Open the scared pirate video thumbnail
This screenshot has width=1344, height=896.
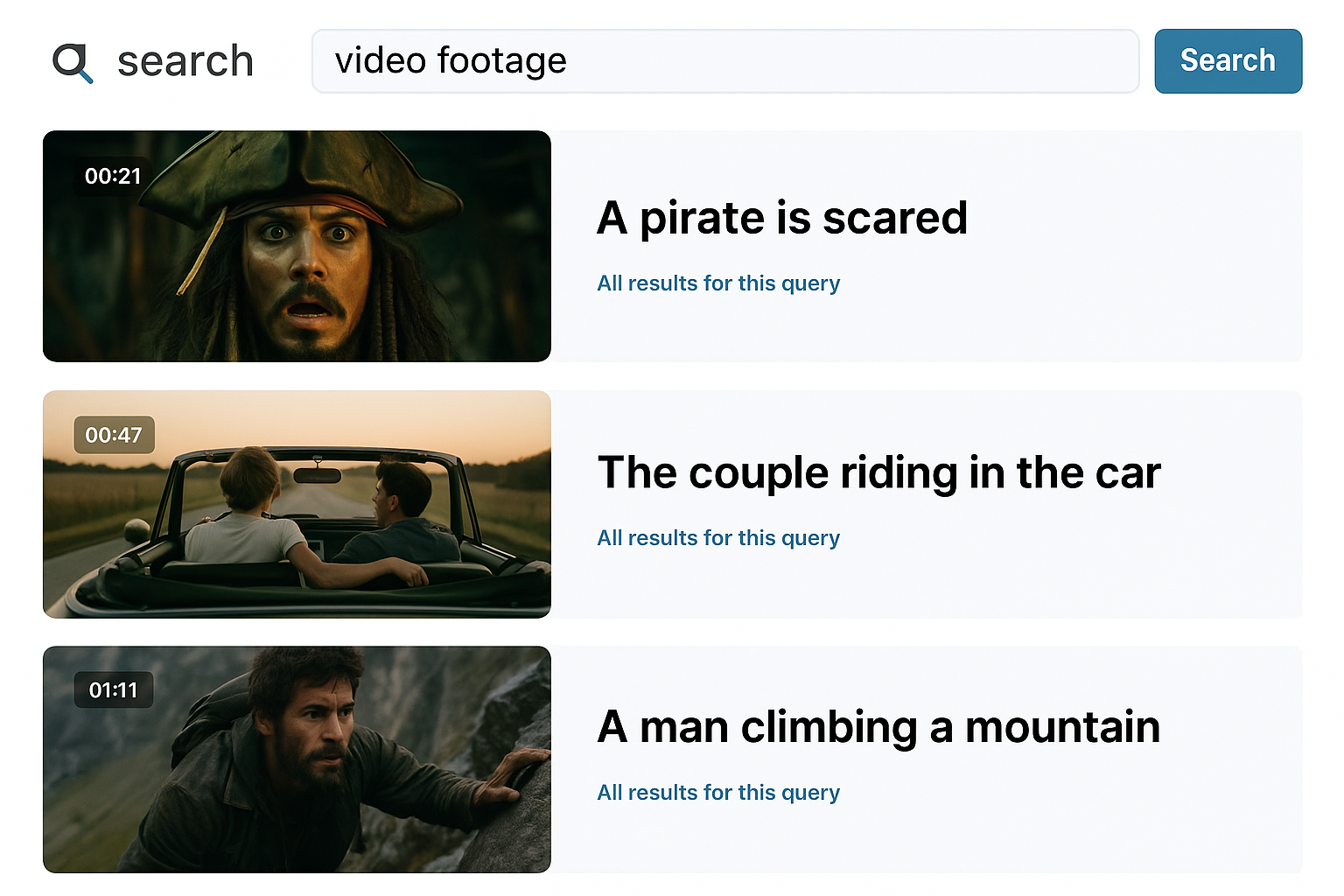point(297,246)
